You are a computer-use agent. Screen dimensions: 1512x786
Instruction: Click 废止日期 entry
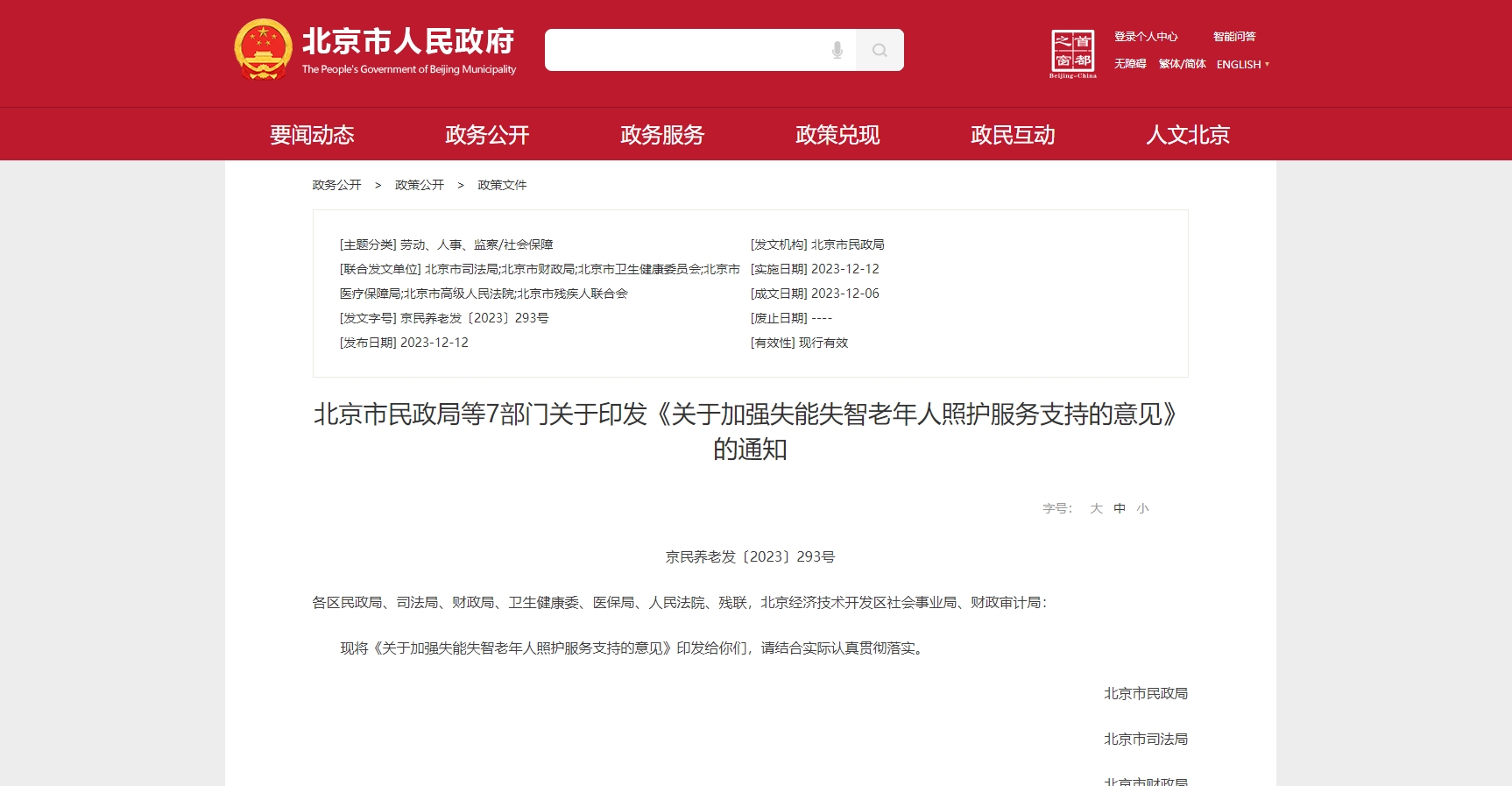(x=791, y=318)
